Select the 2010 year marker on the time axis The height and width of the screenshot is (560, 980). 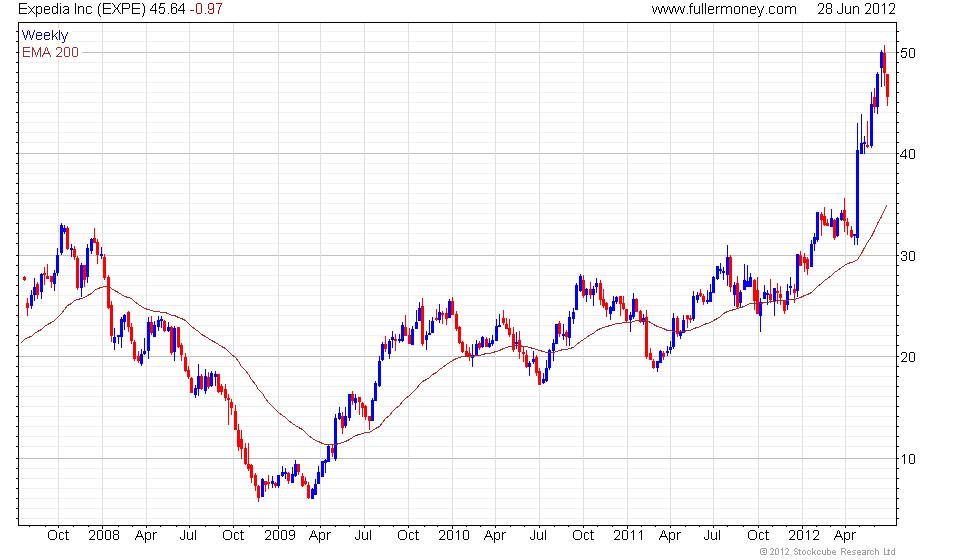tap(454, 536)
